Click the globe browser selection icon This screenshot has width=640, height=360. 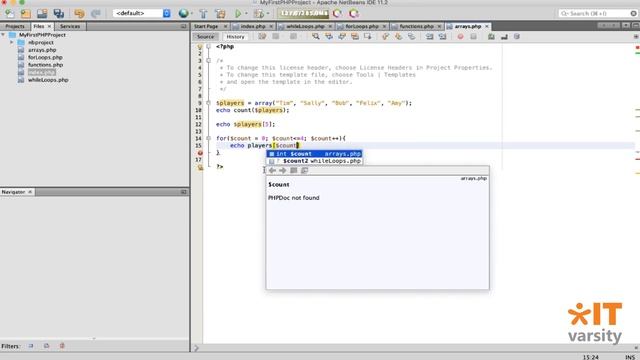click(x=183, y=13)
